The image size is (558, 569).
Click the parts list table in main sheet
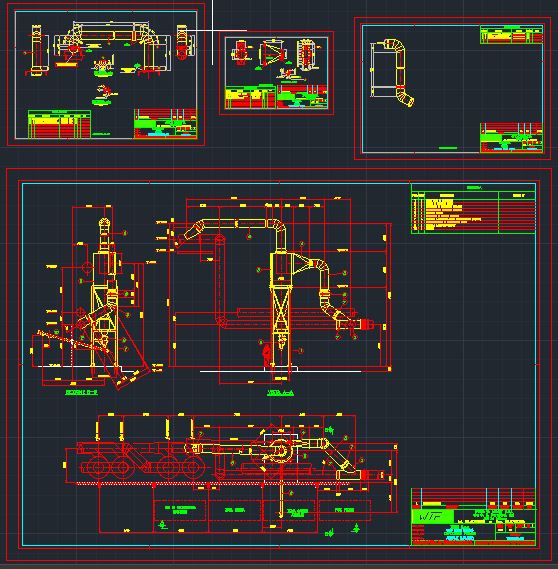(473, 209)
